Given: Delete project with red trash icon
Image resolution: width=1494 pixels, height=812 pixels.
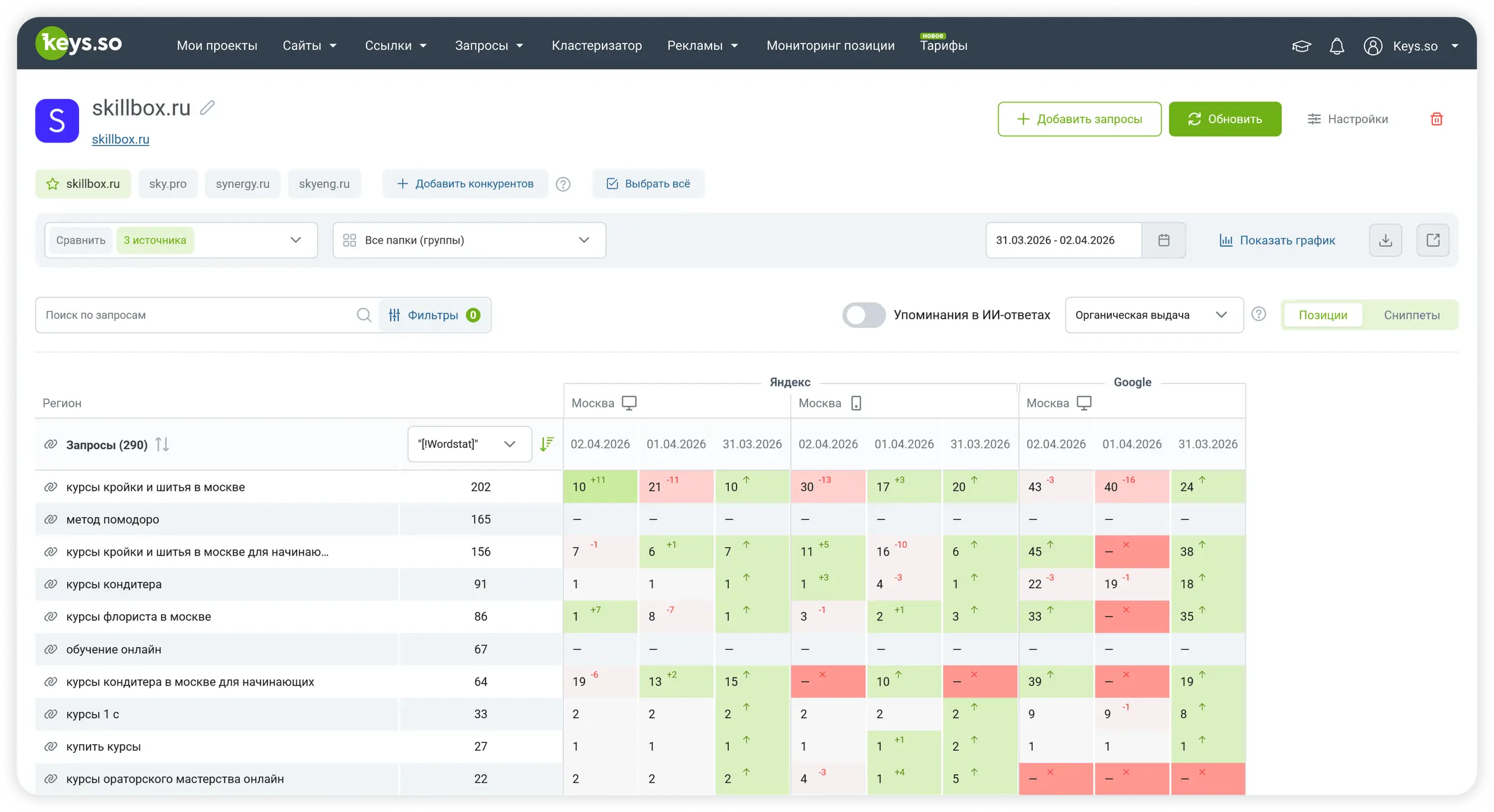Looking at the screenshot, I should coord(1437,119).
